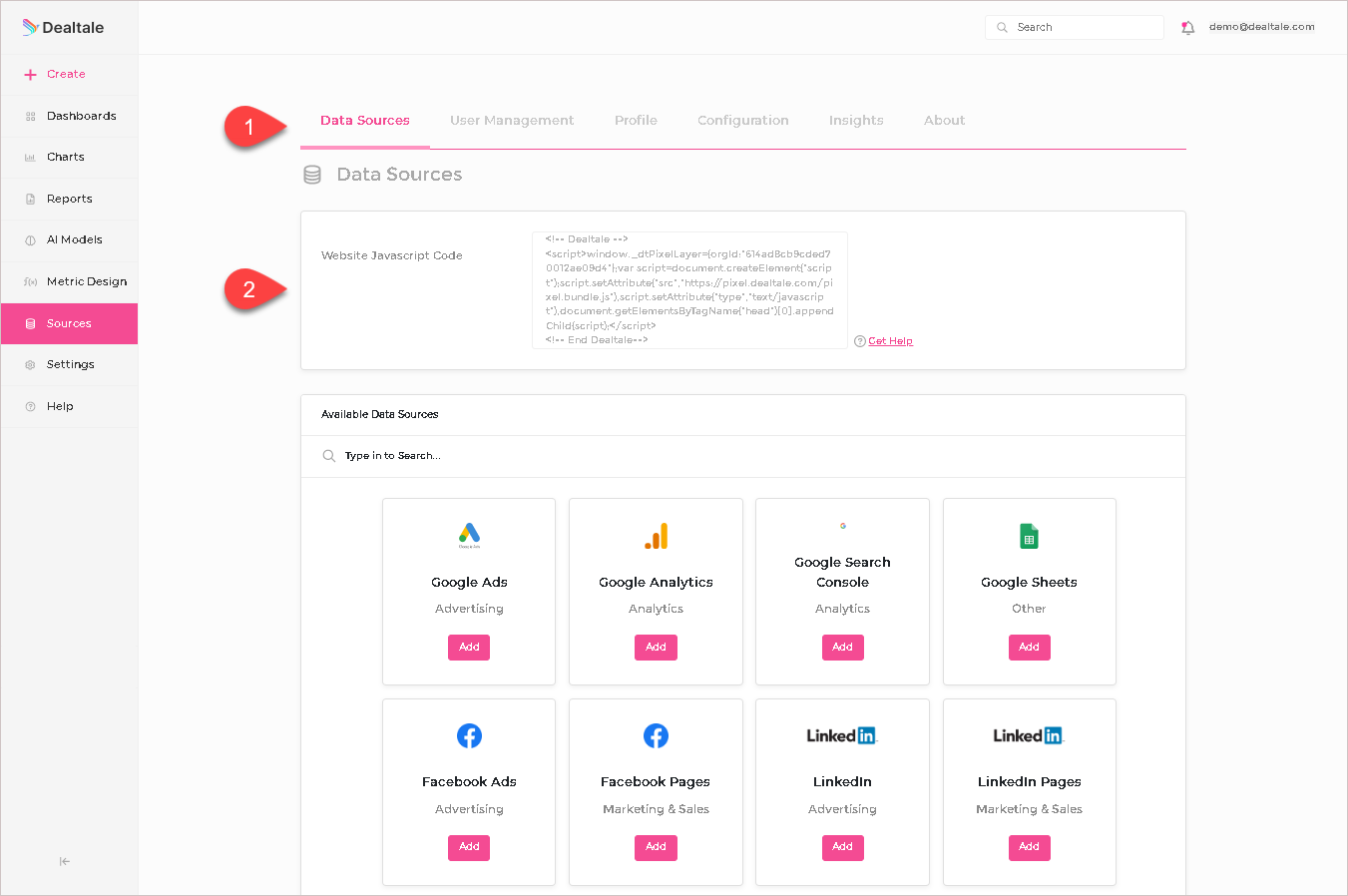Viewport: 1348px width, 896px height.
Task: Add the LinkedIn Advertising data source
Action: tap(842, 847)
